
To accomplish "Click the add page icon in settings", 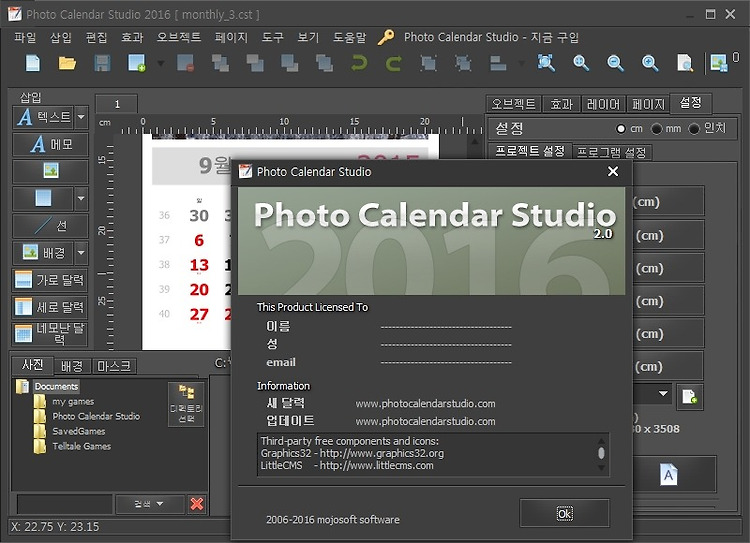I will coord(689,397).
